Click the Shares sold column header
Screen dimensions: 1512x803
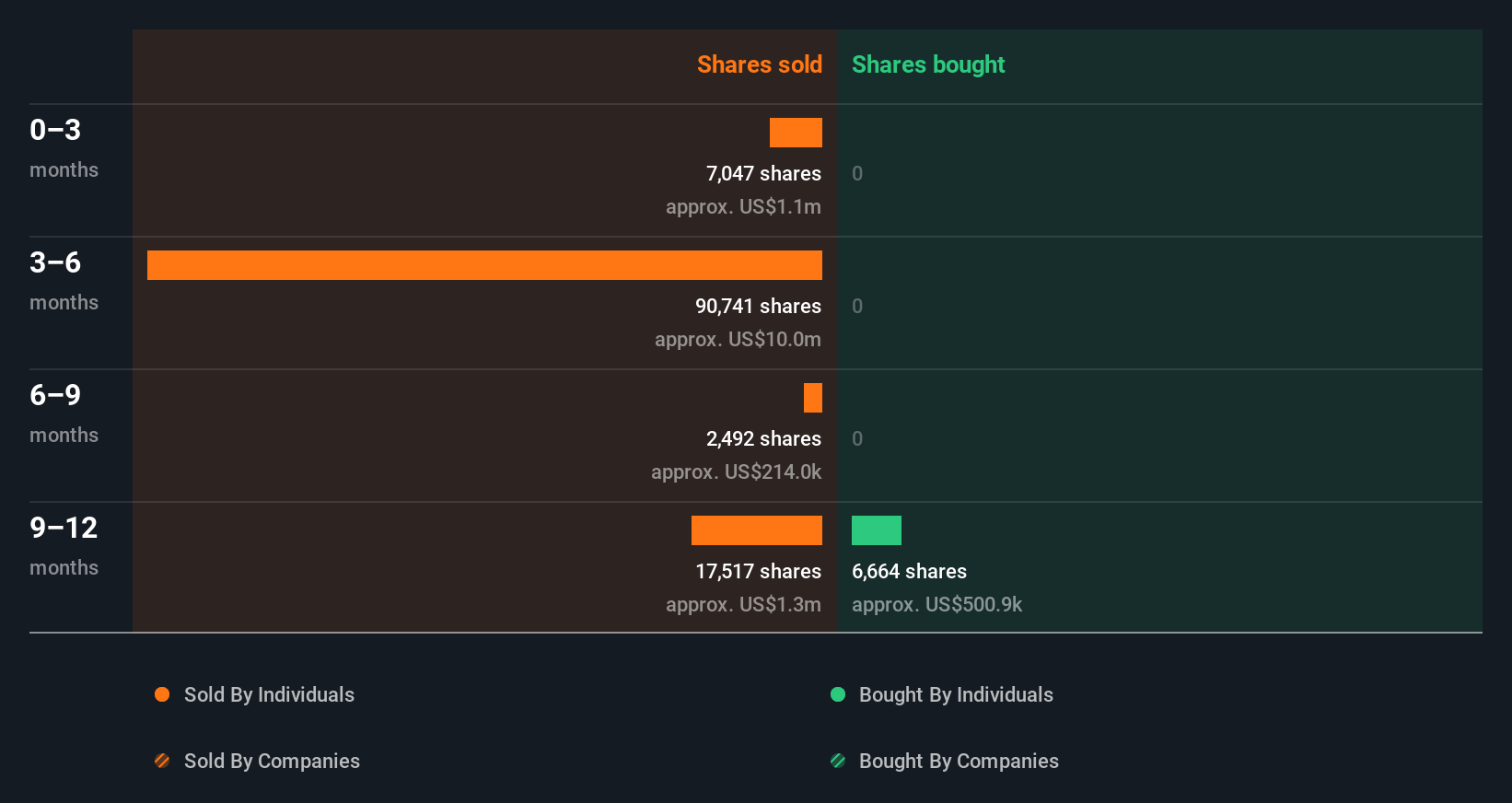[760, 64]
